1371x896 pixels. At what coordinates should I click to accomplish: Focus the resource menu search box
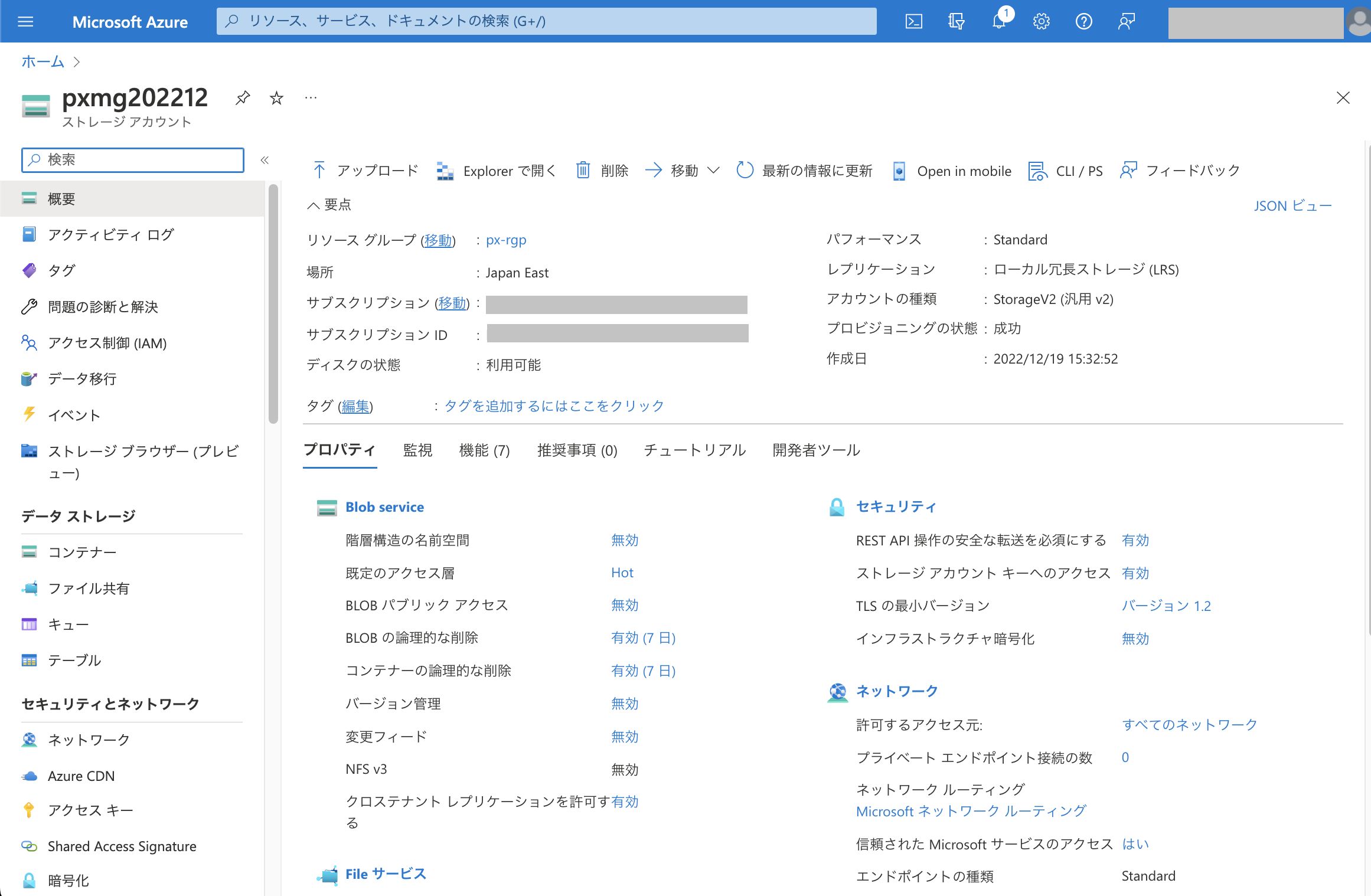tap(133, 160)
